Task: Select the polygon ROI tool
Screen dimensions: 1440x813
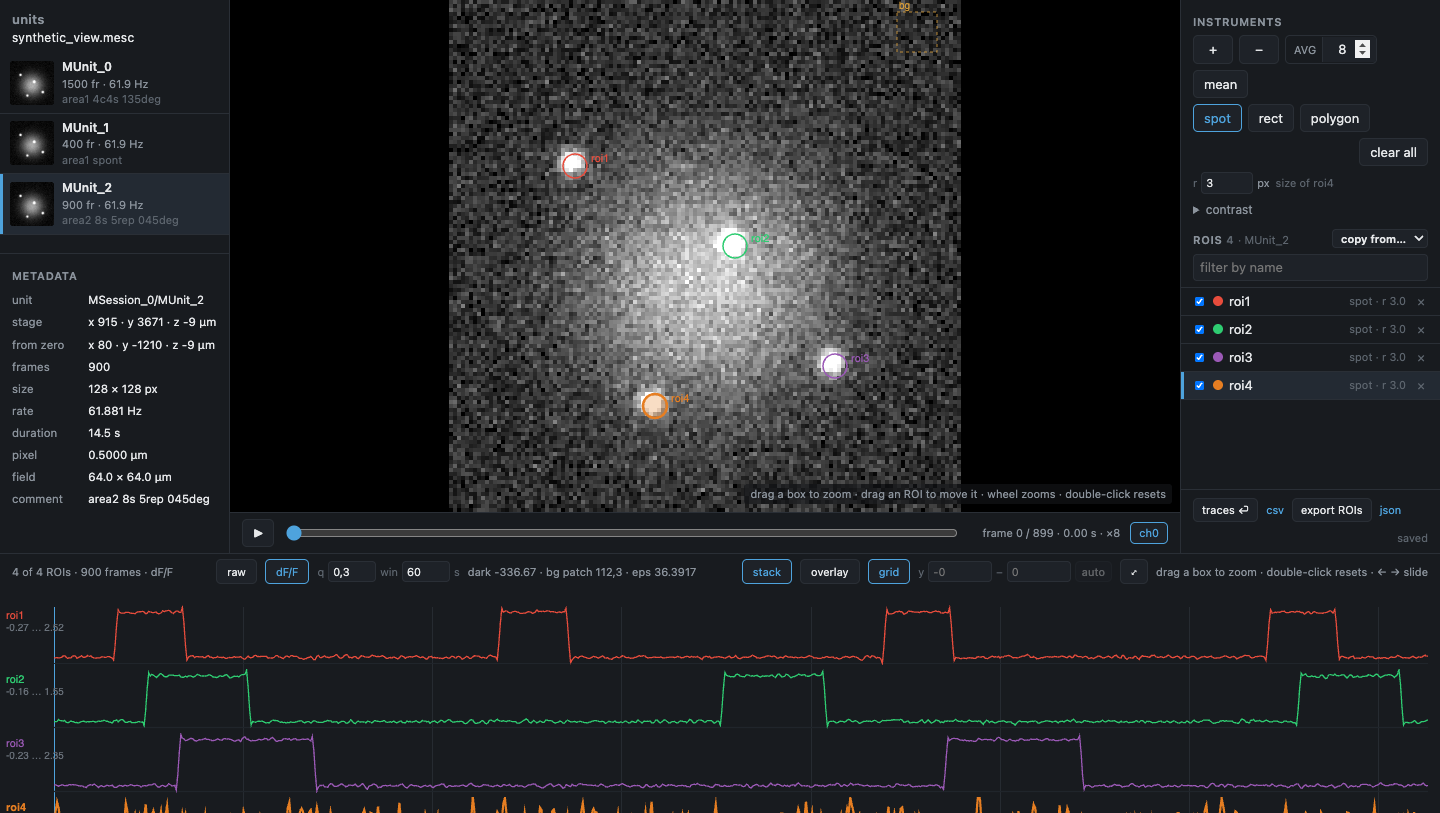Action: click(x=1334, y=118)
